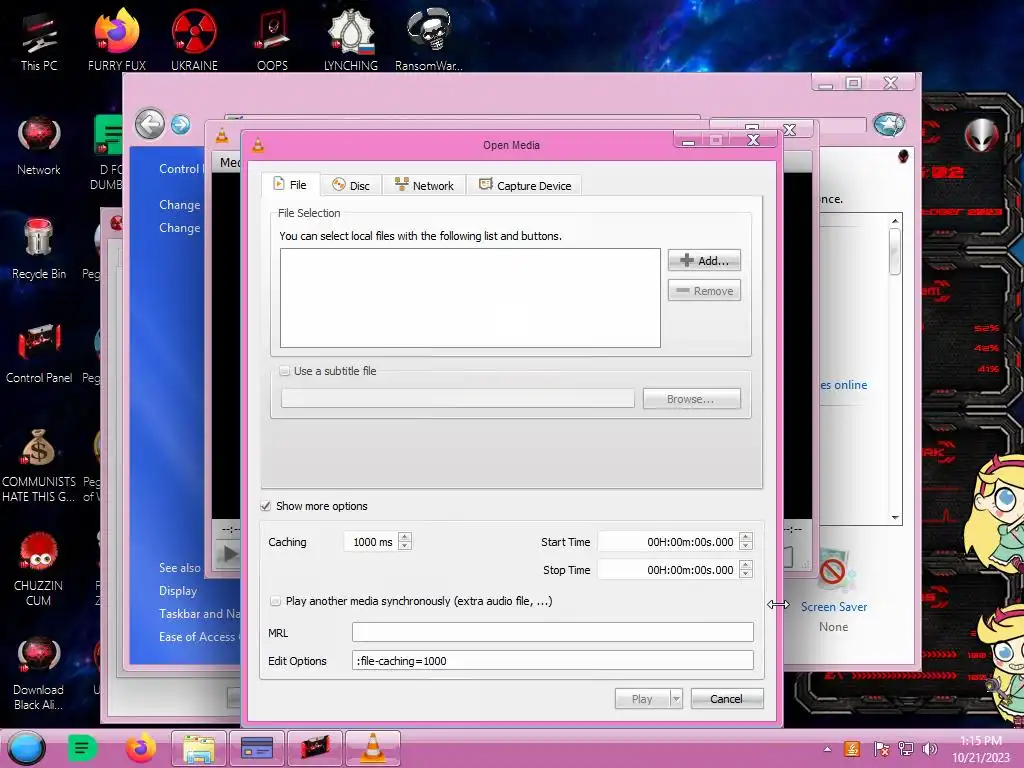Viewport: 1024px width, 768px height.
Task: Open the Network desktop icon
Action: click(x=39, y=146)
